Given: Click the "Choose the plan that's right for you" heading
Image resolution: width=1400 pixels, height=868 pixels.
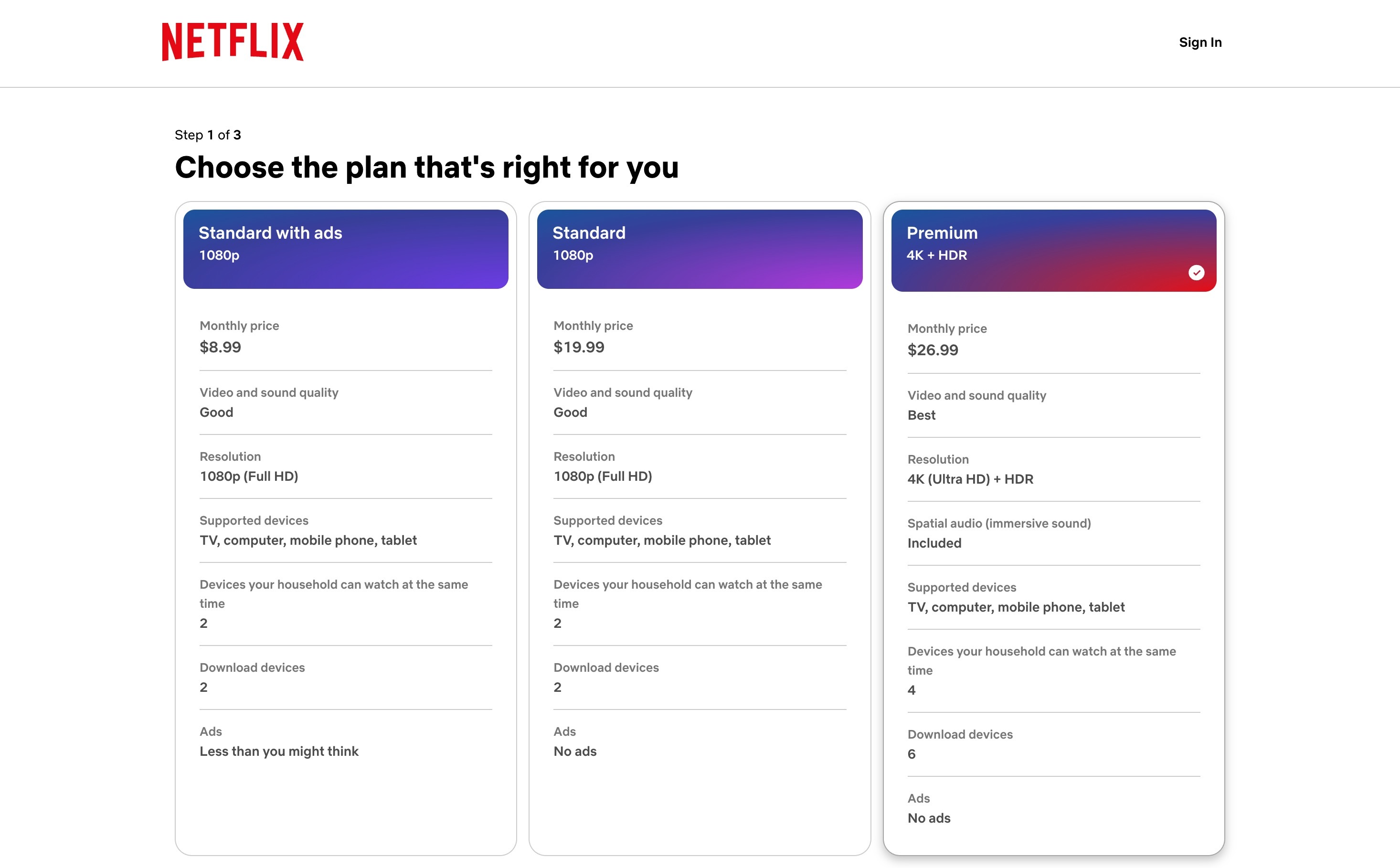Looking at the screenshot, I should click(x=426, y=168).
